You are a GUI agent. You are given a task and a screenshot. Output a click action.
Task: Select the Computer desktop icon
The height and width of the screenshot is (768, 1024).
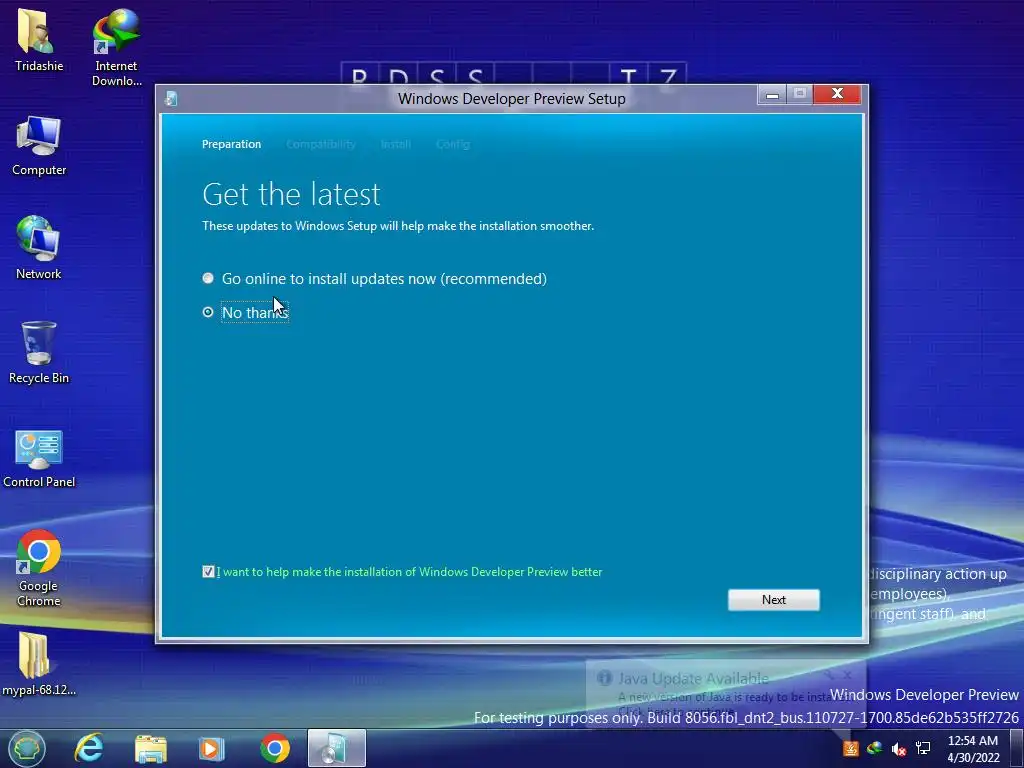coord(39,146)
